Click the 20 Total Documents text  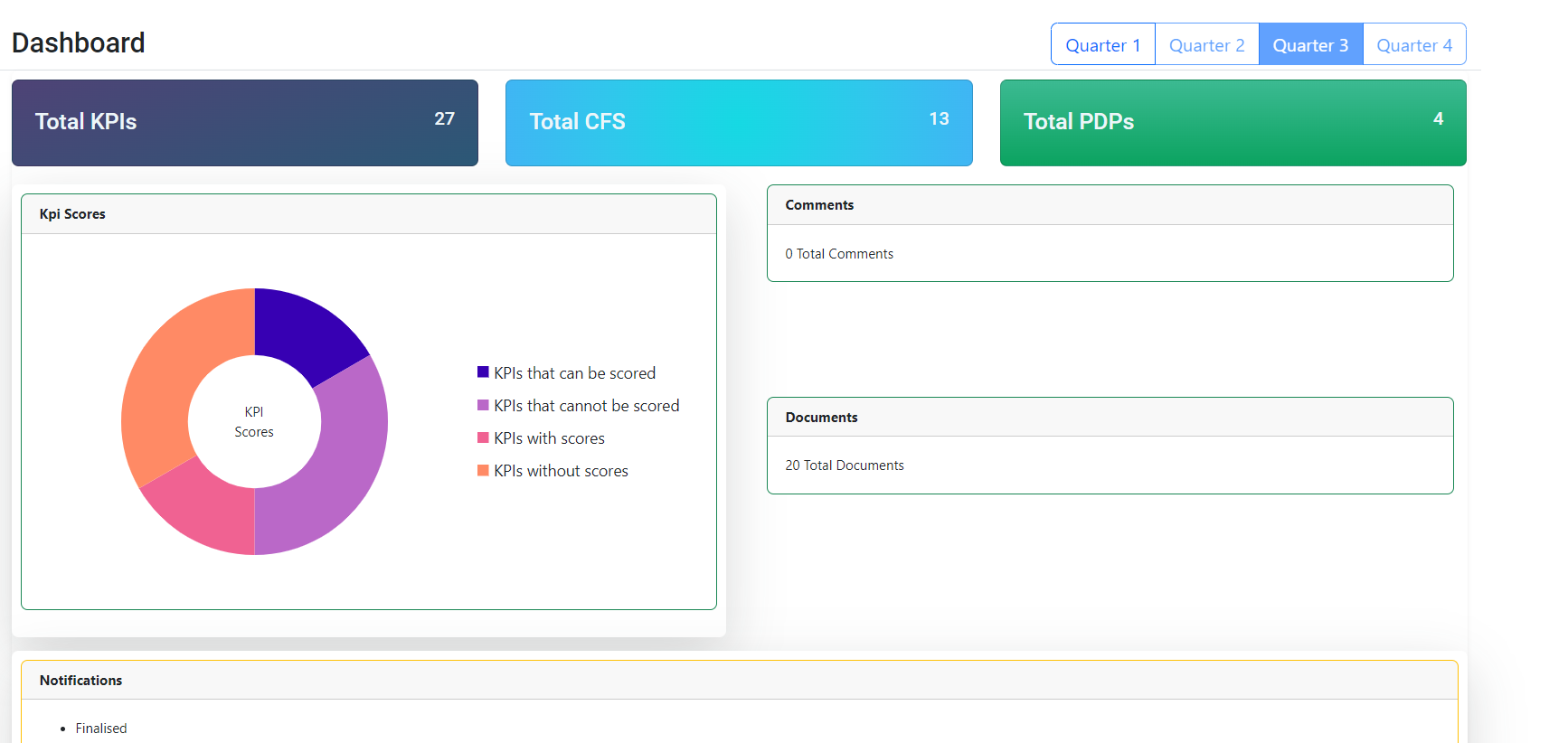844,466
